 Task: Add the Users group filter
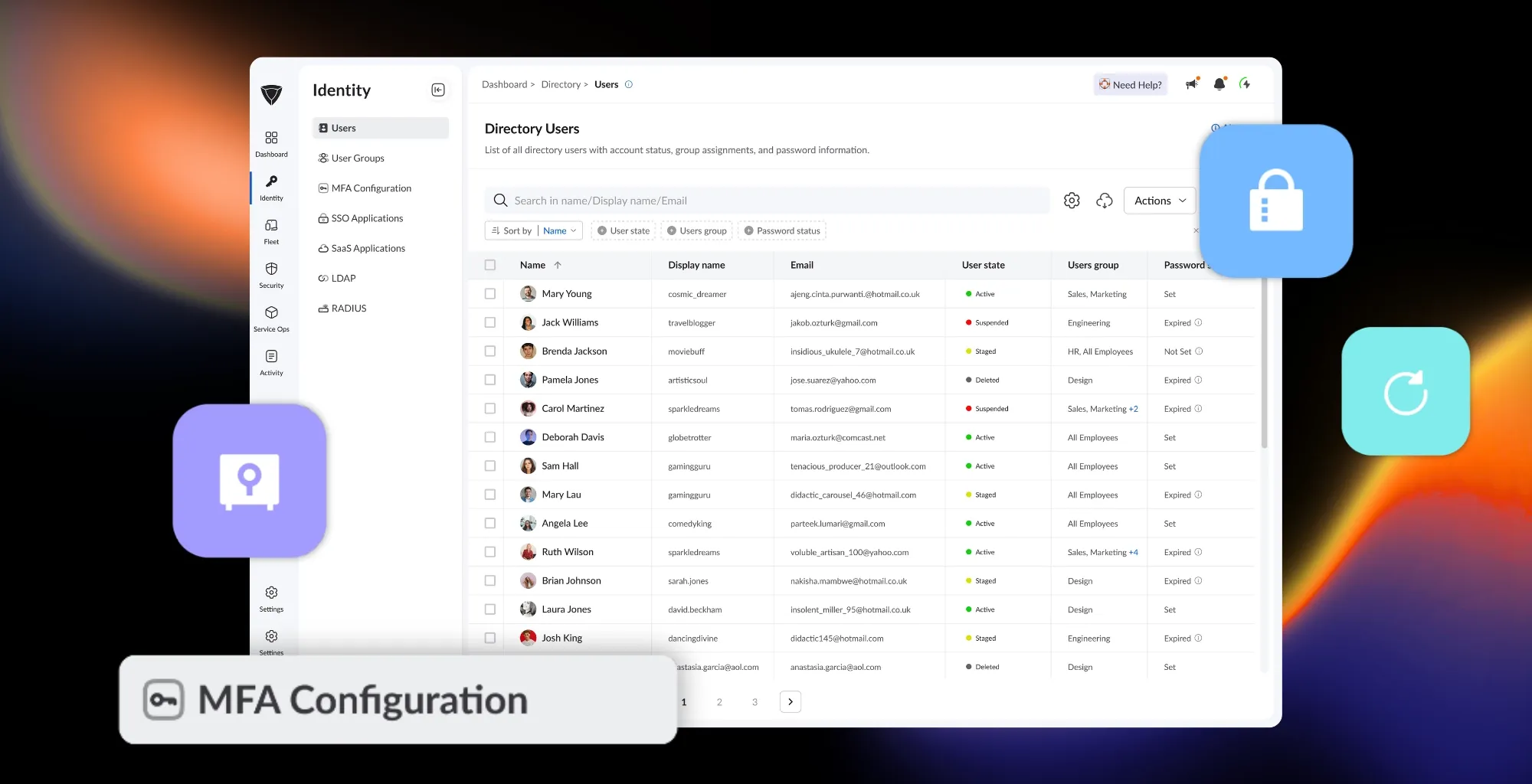click(x=696, y=230)
